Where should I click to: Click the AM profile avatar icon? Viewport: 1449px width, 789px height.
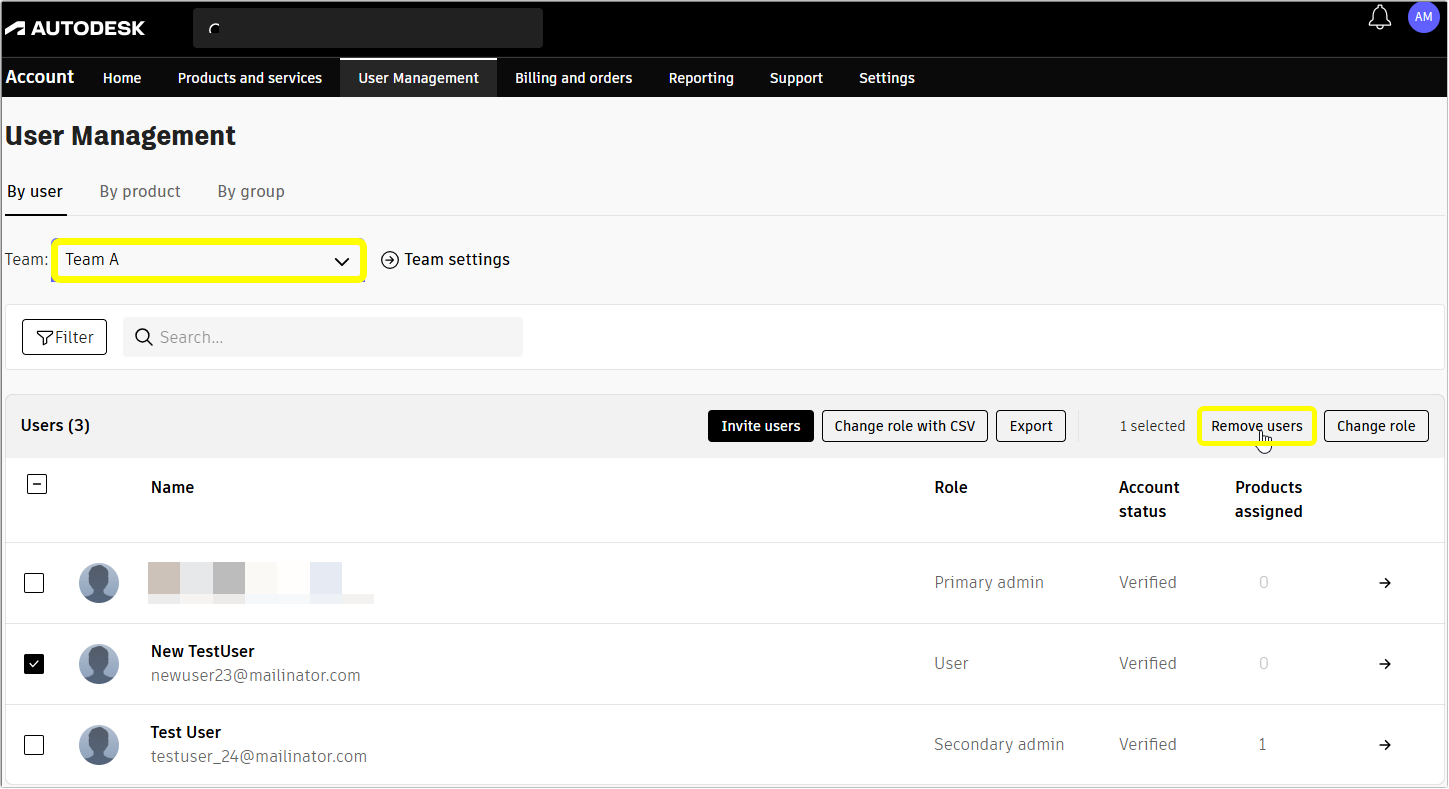tap(1423, 17)
